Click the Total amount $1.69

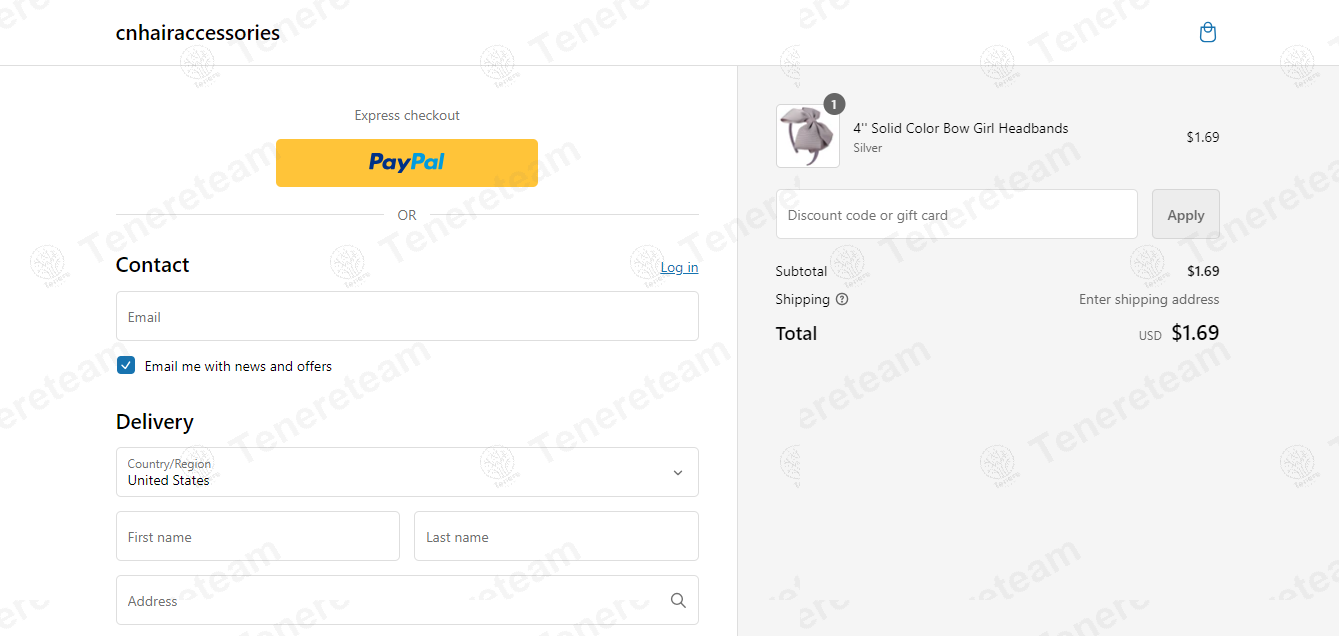pos(1195,333)
